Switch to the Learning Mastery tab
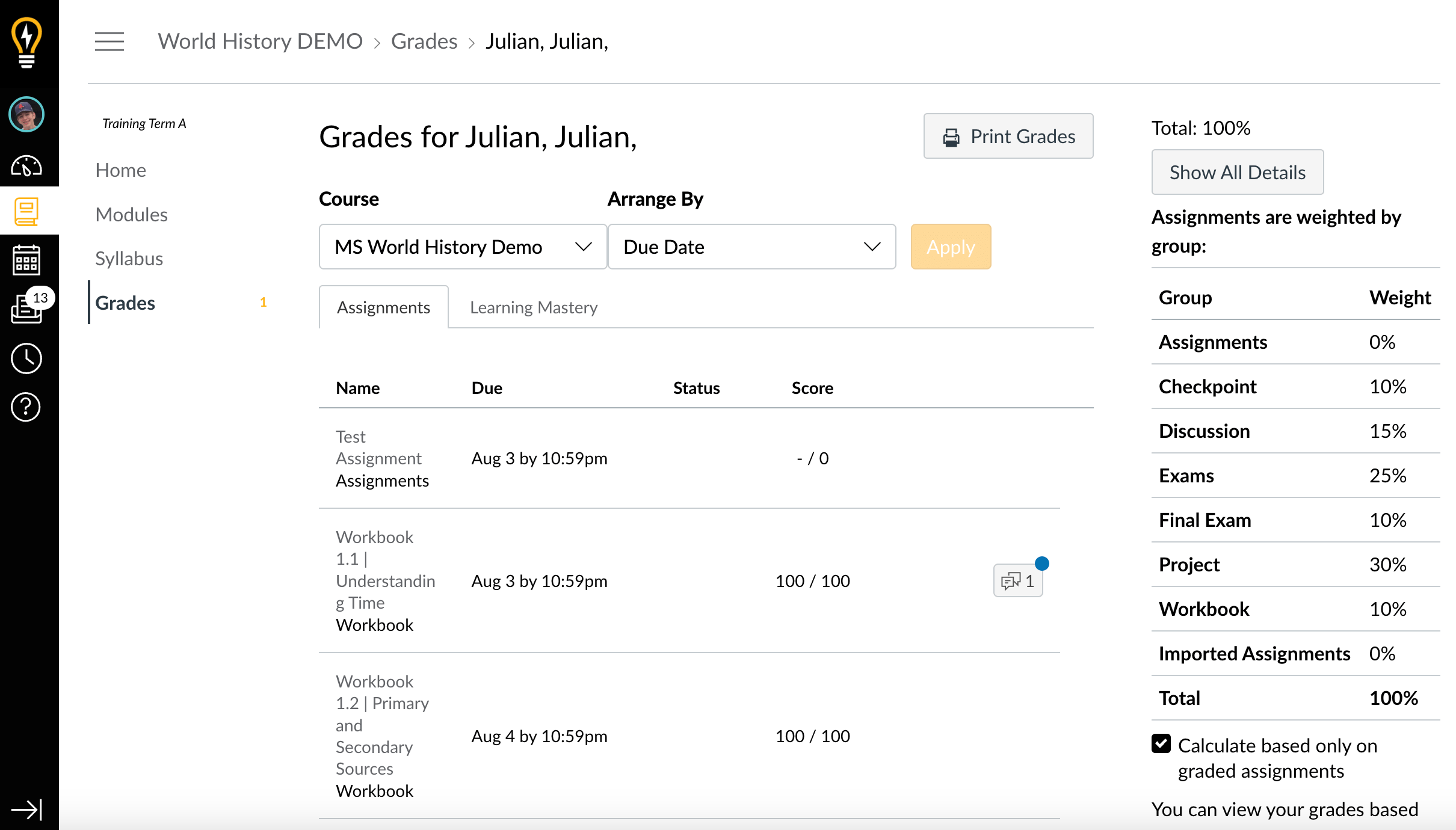The height and width of the screenshot is (830, 1456). tap(533, 307)
